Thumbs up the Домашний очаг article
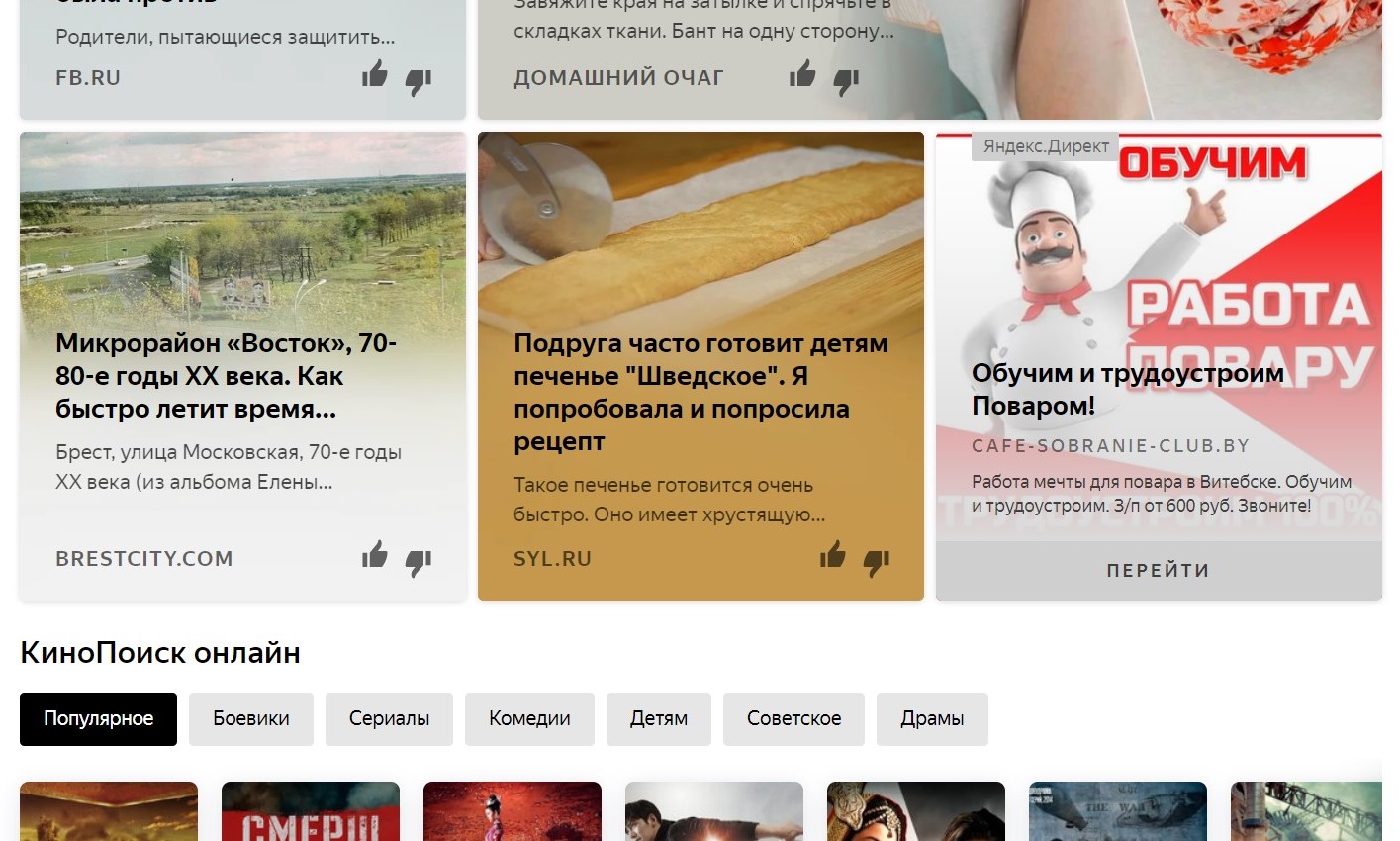This screenshot has height=841, width=1400. point(802,74)
